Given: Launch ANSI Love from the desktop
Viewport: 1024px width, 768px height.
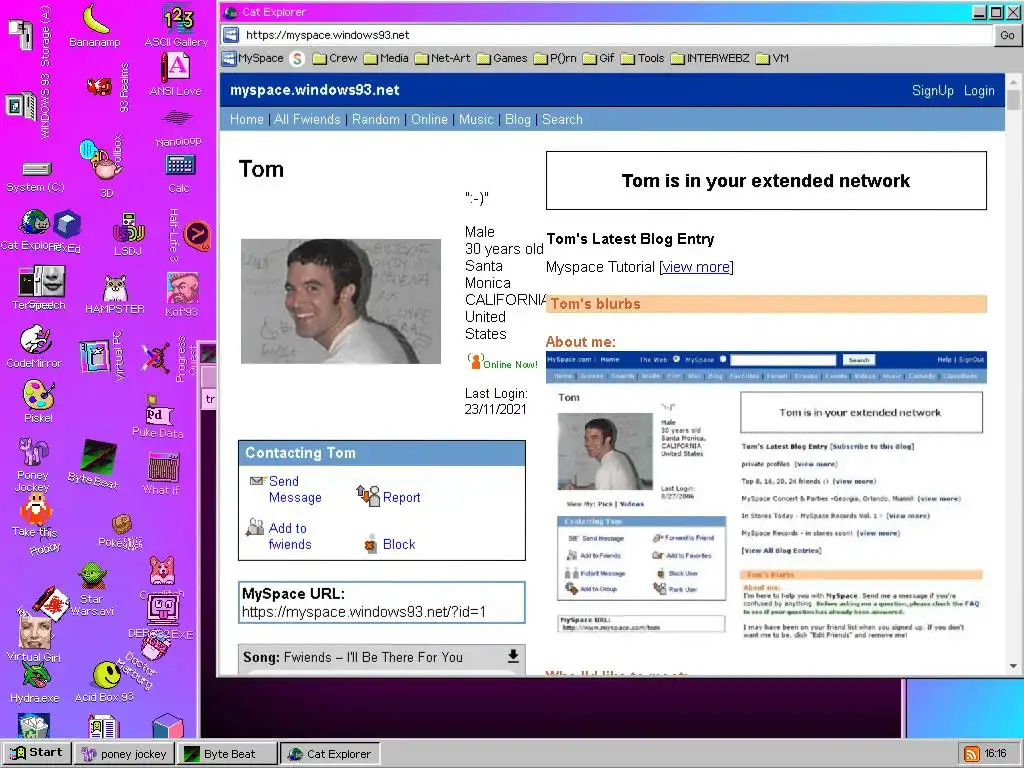Looking at the screenshot, I should point(176,73).
